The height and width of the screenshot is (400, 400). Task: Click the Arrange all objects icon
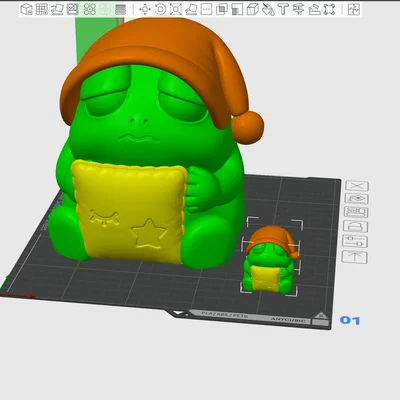point(73,9)
